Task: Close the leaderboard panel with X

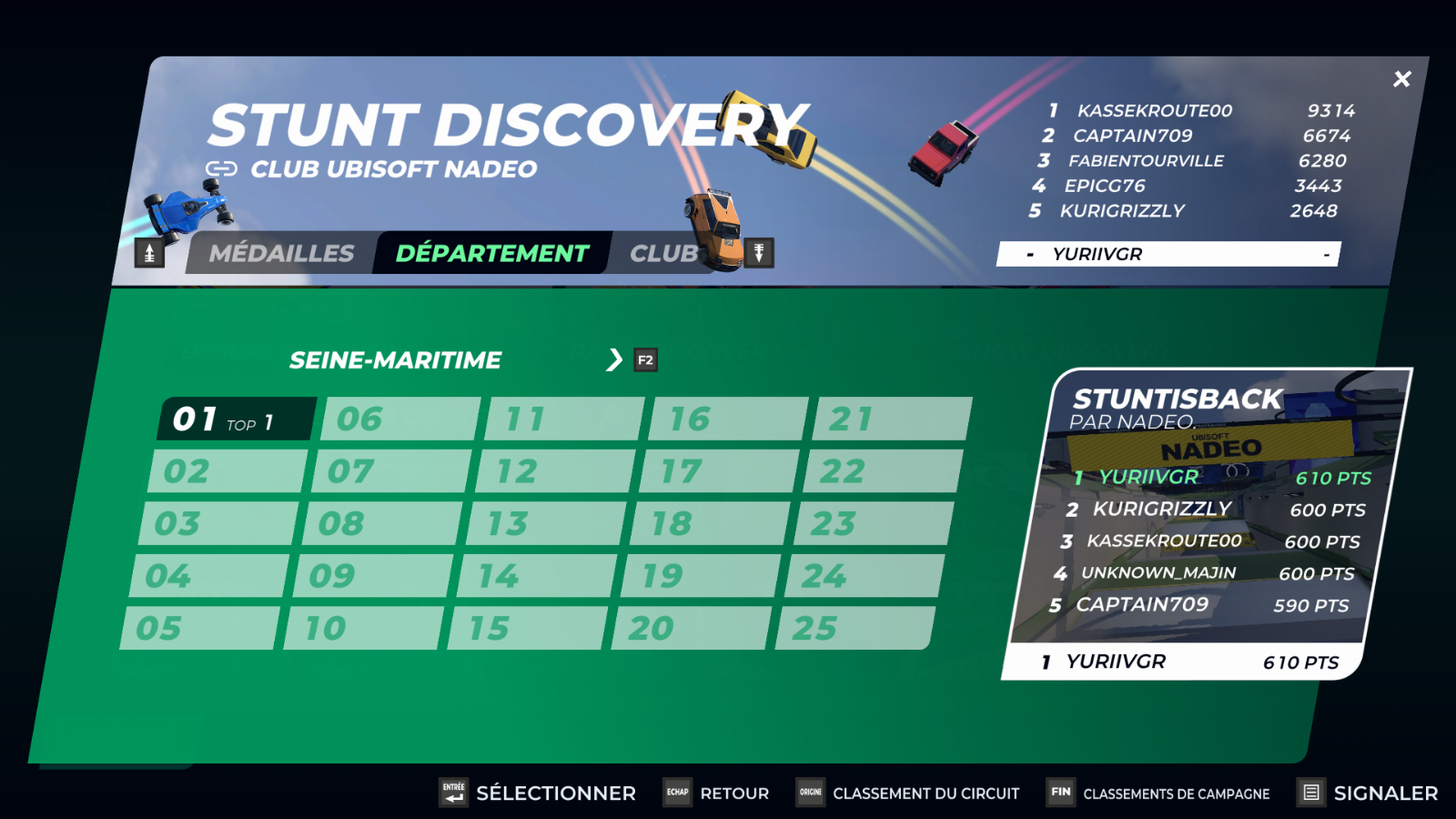Action: (x=1401, y=79)
